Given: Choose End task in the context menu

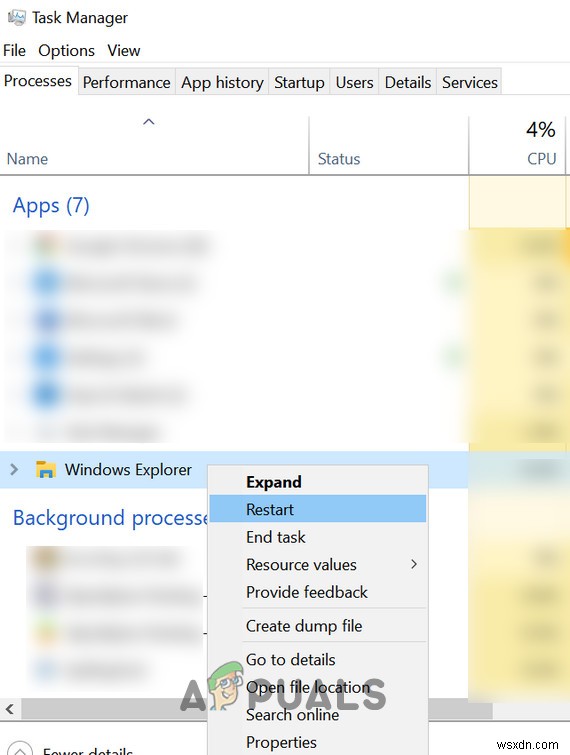Looking at the screenshot, I should tap(318, 537).
